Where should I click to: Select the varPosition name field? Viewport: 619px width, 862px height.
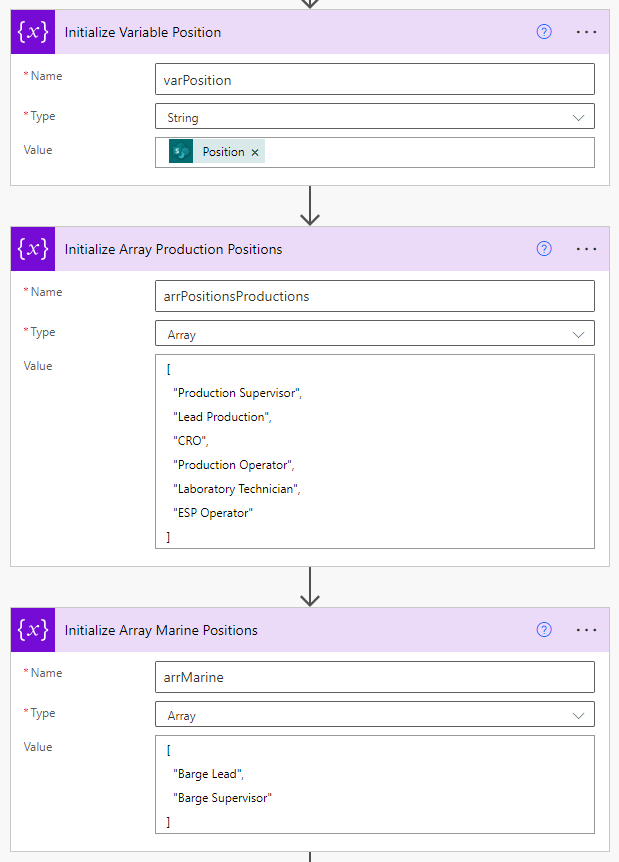point(374,78)
